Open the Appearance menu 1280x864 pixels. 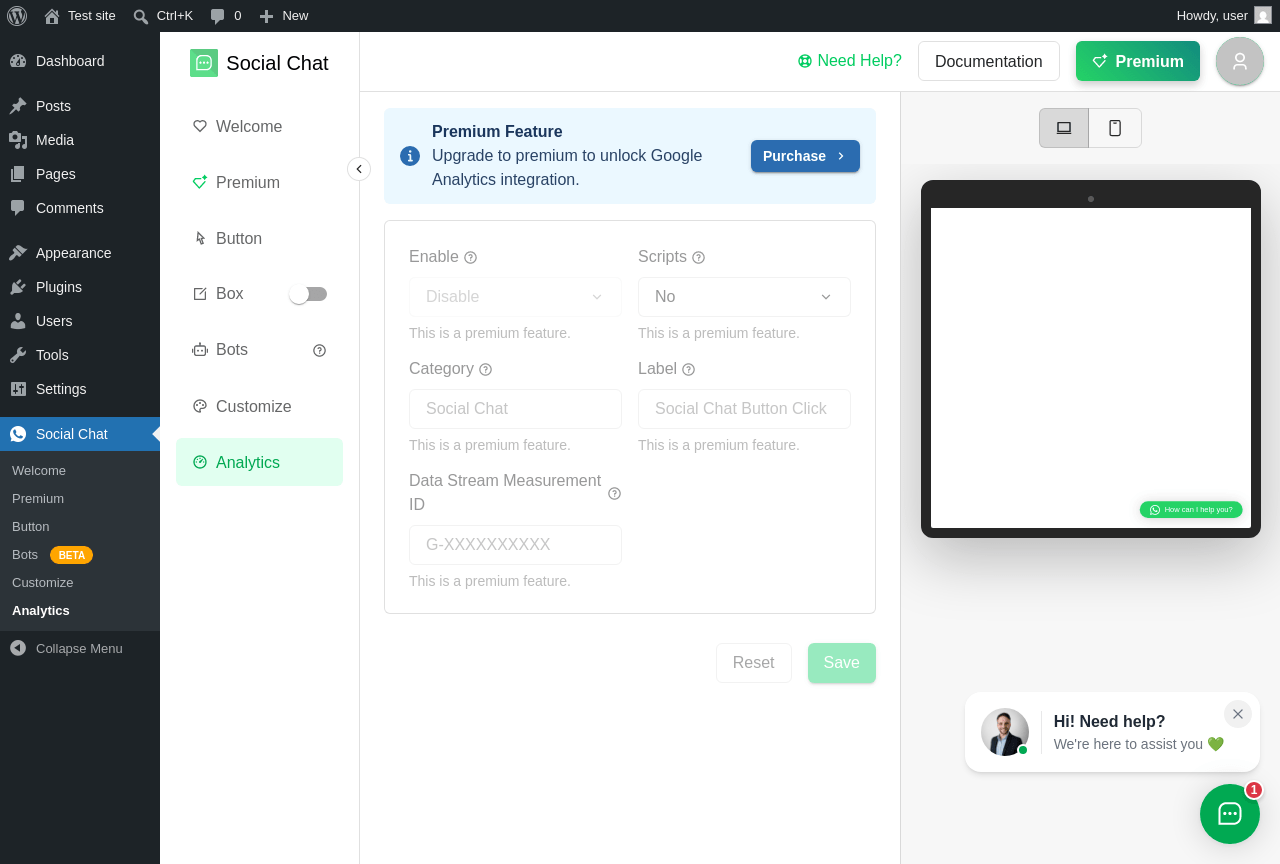80,253
